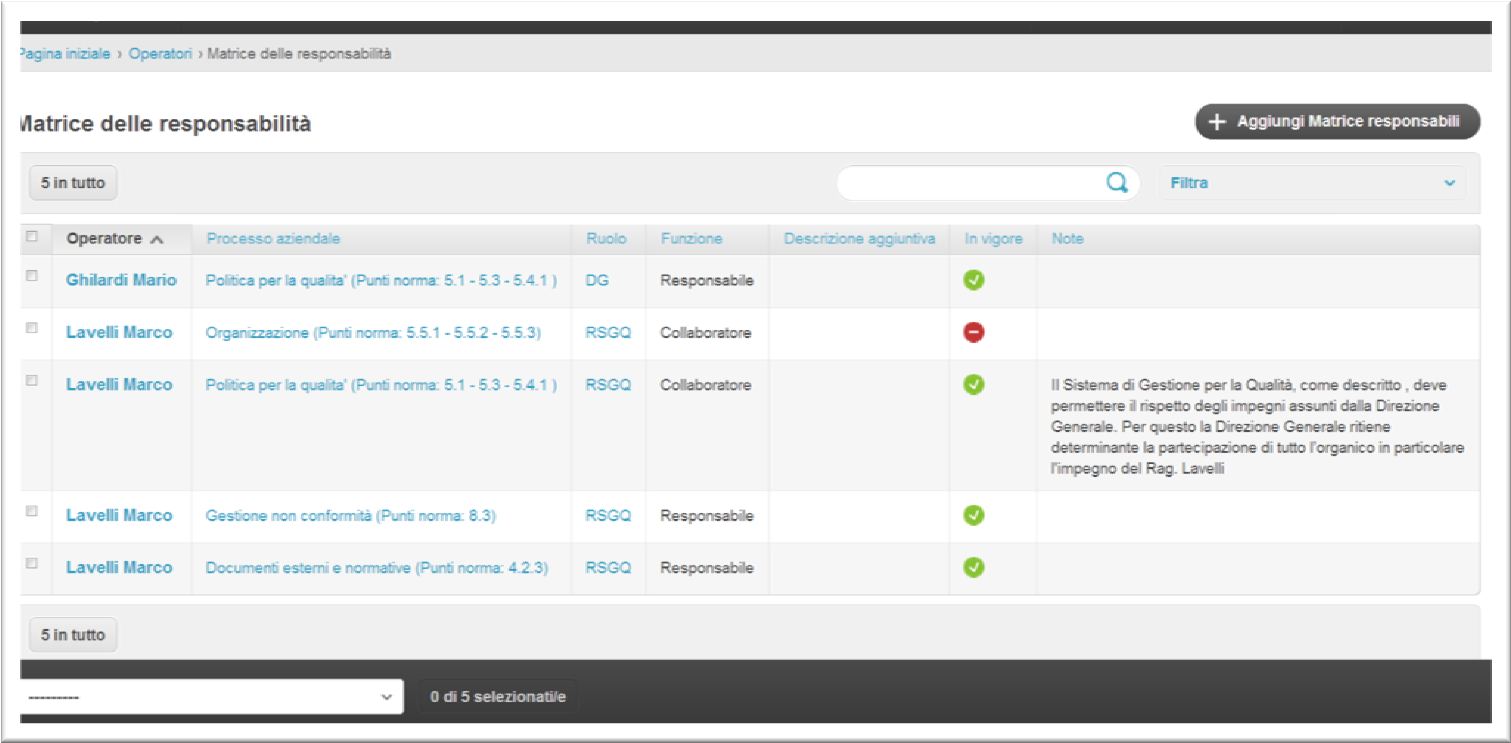The width and height of the screenshot is (1511, 743).
Task: Click Collaboratore cell on Organizzazione row
Action: [706, 333]
